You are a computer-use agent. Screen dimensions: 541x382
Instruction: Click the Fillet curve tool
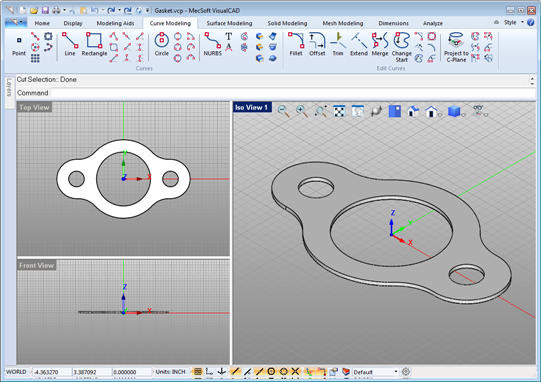(x=296, y=44)
